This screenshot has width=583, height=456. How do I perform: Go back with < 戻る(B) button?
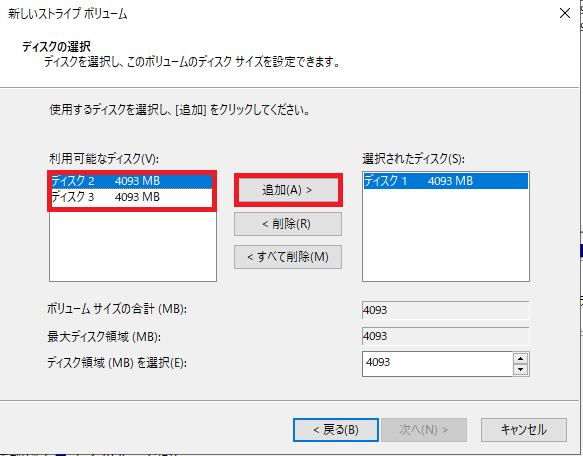[336, 430]
